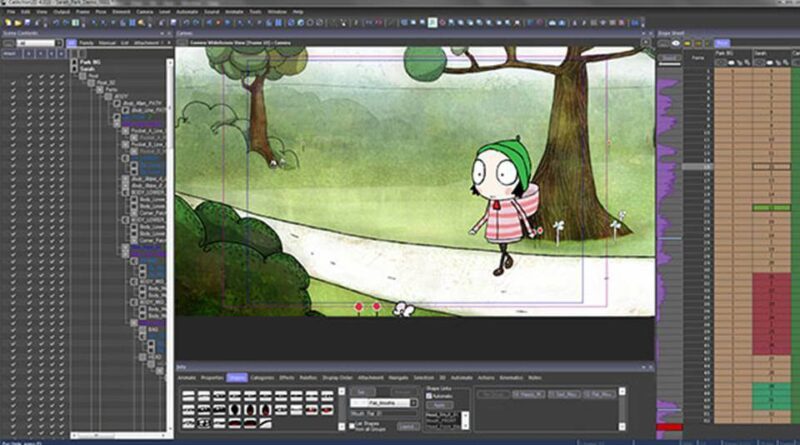
Task: Click the red block in Sarah timeline column
Action: 771,314
